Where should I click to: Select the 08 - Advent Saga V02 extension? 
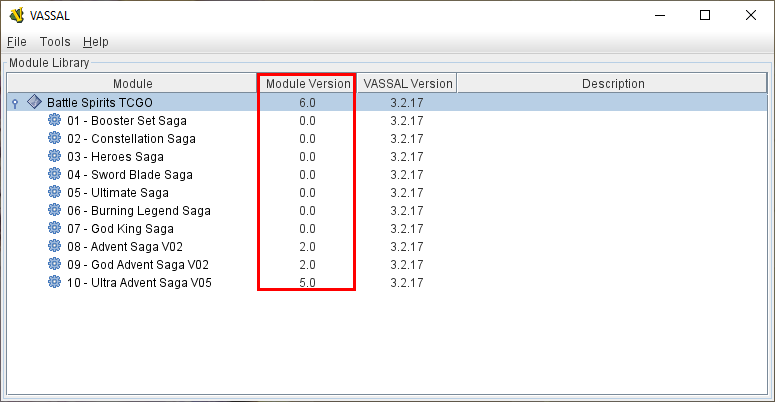(125, 246)
